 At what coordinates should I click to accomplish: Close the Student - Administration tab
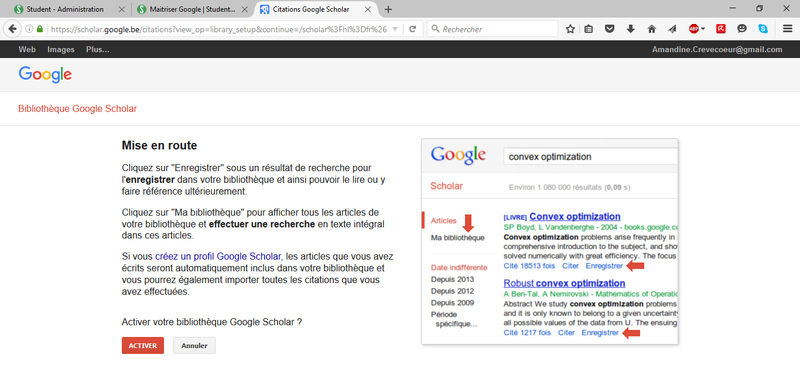(x=121, y=9)
